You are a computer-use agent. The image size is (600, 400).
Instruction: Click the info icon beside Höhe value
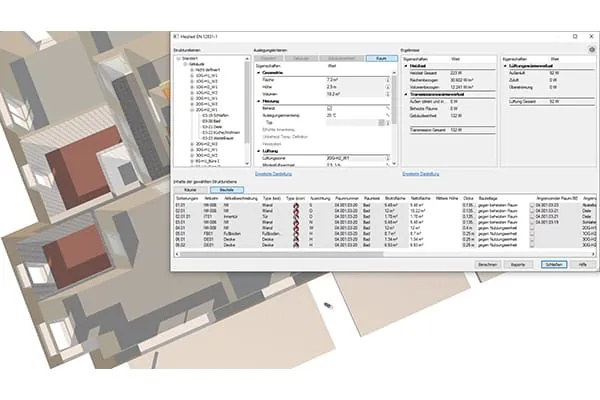[387, 86]
